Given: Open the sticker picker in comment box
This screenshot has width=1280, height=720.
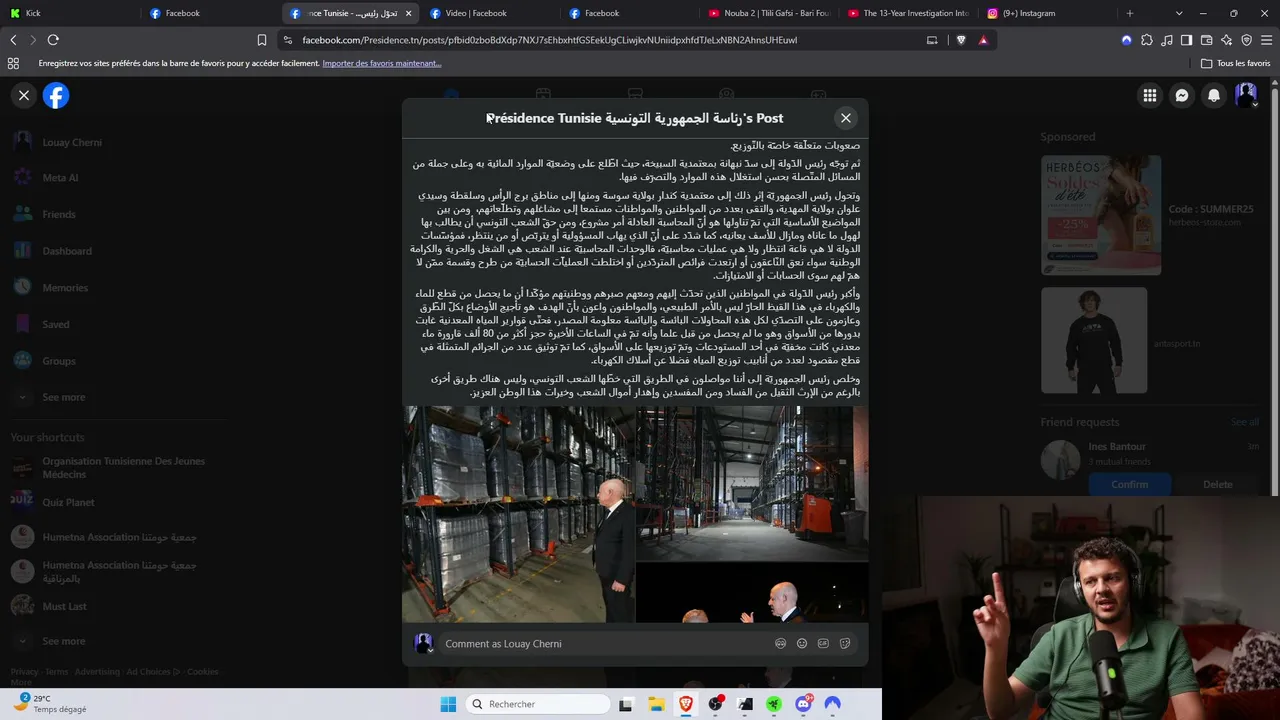Looking at the screenshot, I should pos(845,644).
